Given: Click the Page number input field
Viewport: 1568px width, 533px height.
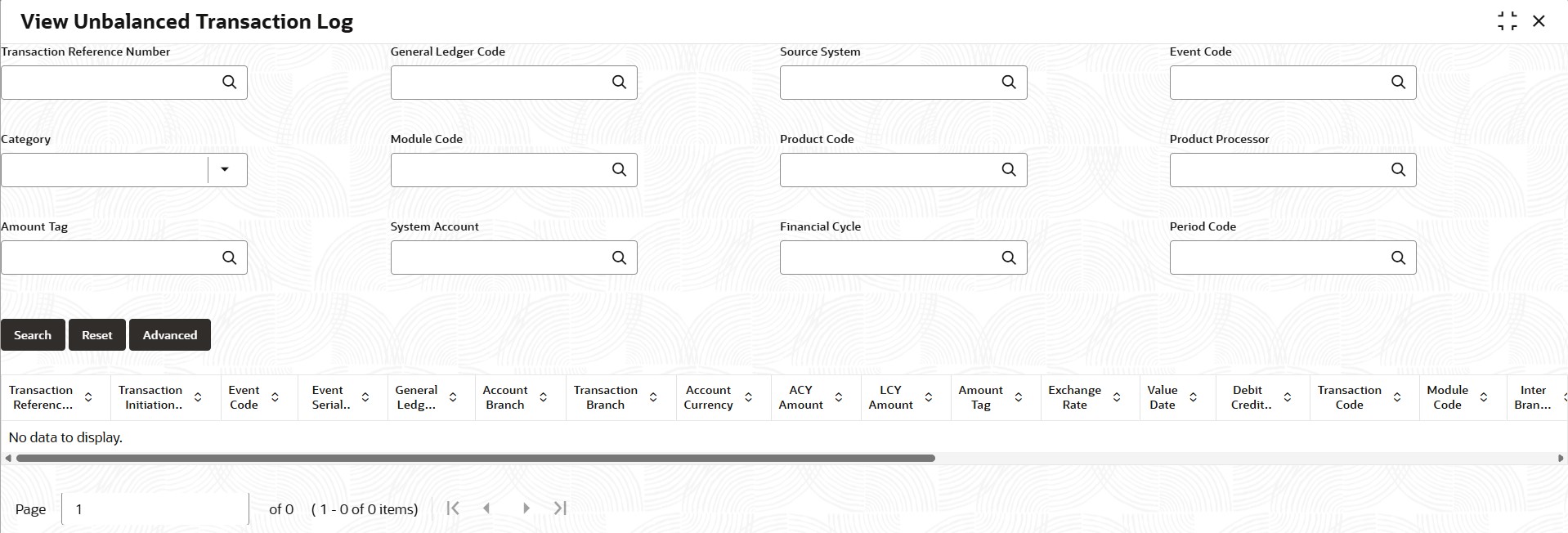Looking at the screenshot, I should click(155, 508).
